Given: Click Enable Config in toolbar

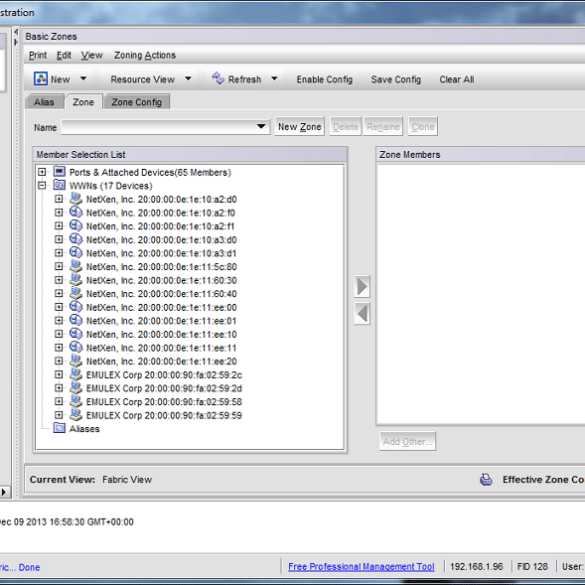Looking at the screenshot, I should pyautogui.click(x=325, y=79).
